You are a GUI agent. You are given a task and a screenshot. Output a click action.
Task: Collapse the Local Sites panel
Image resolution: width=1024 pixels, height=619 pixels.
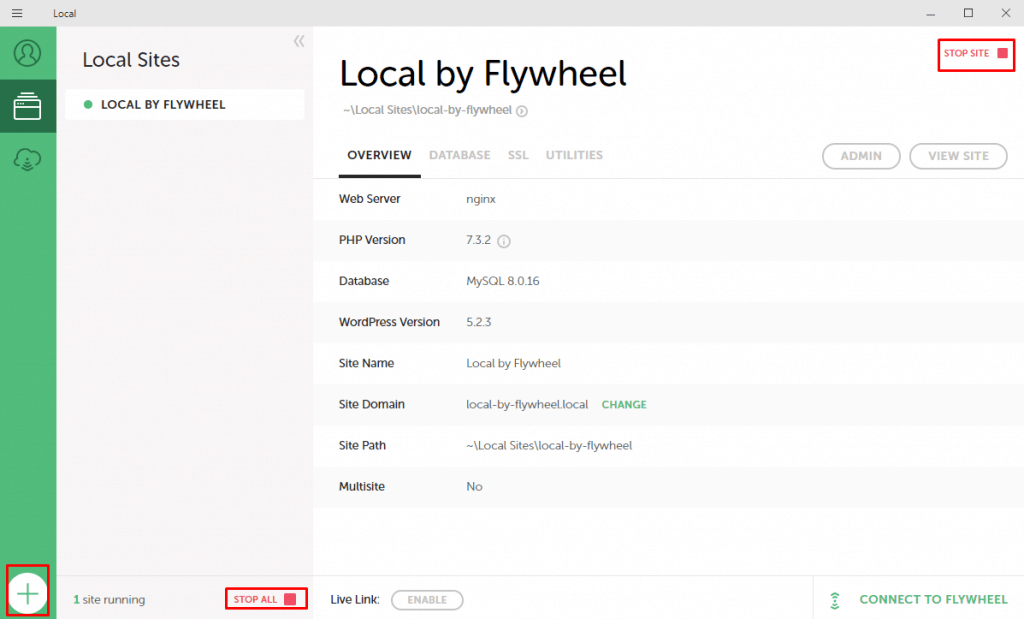[x=299, y=41]
